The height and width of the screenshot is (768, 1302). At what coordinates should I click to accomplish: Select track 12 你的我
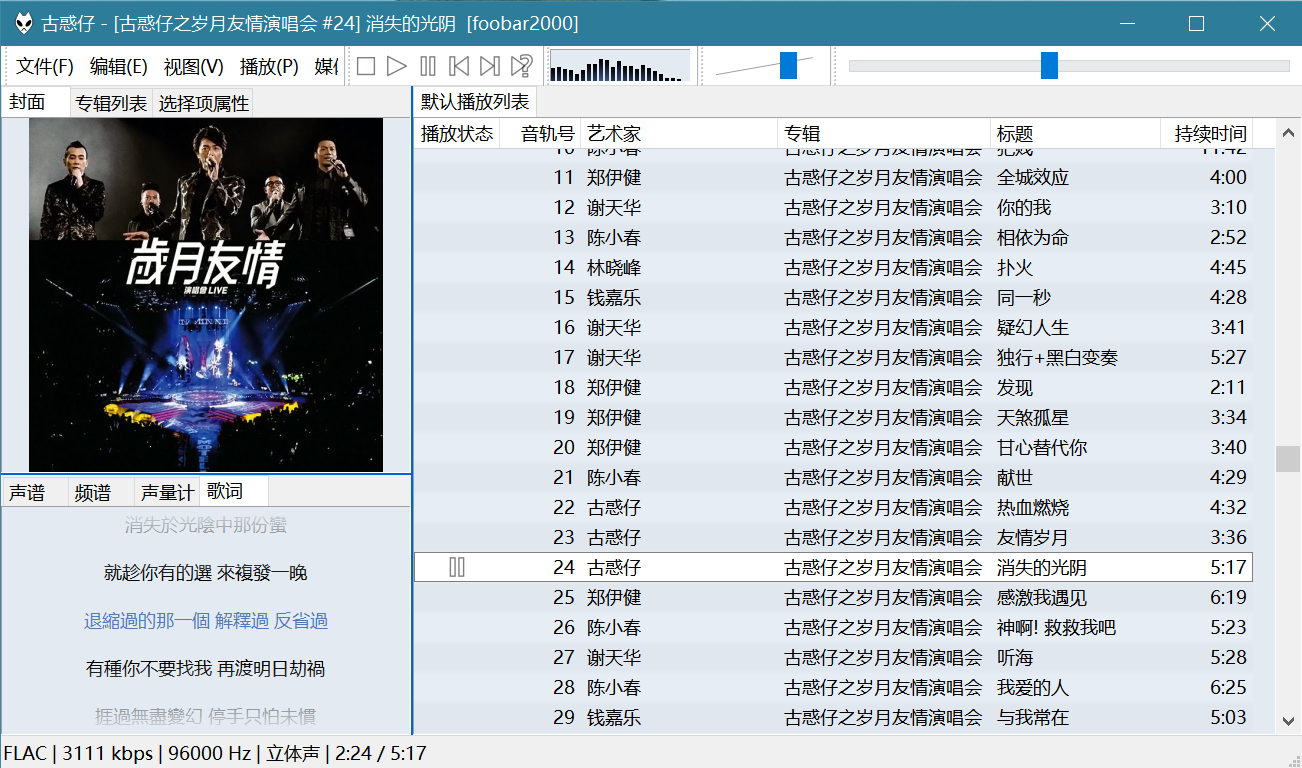(833, 207)
